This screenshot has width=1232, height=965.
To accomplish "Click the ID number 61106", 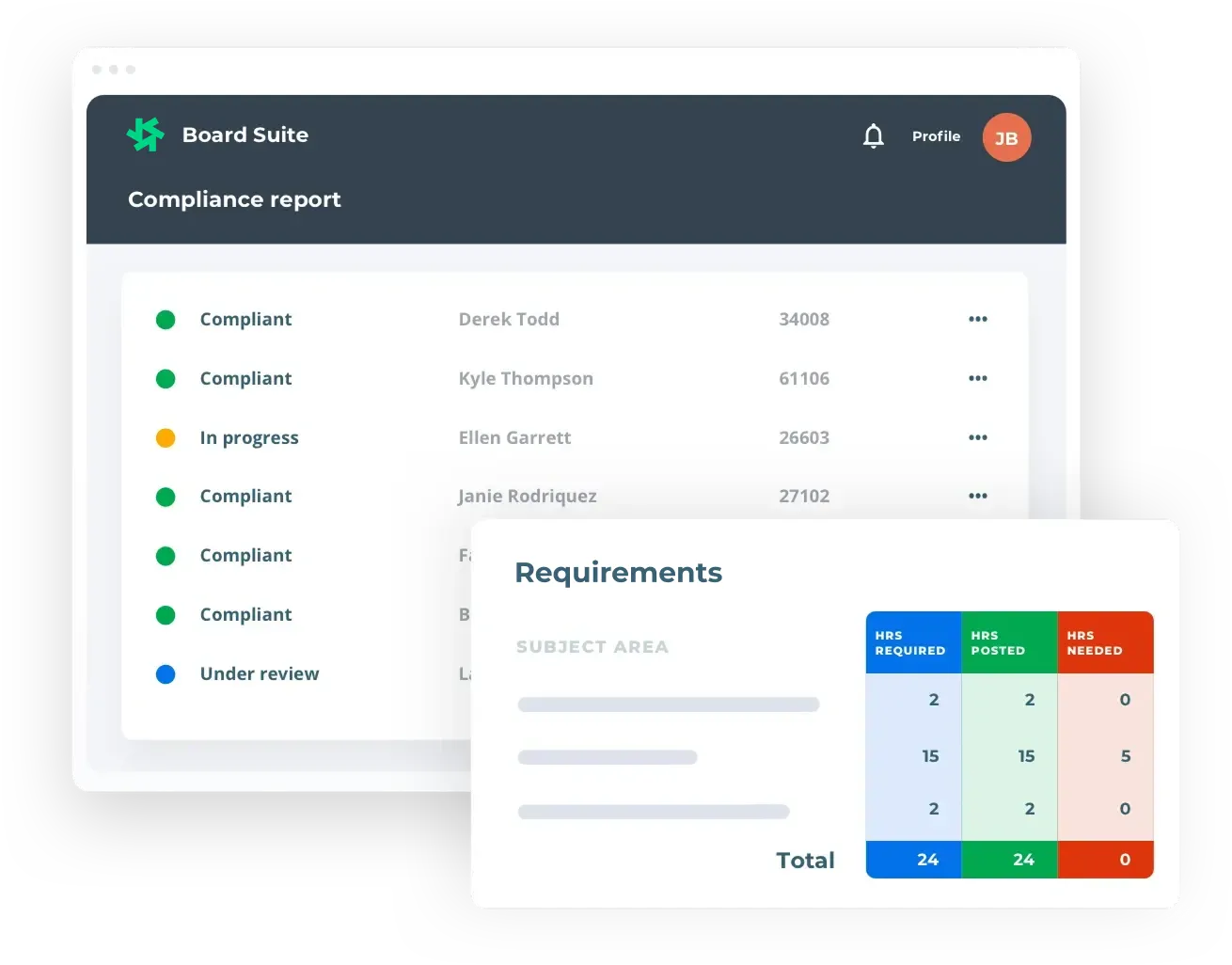I will tap(804, 378).
